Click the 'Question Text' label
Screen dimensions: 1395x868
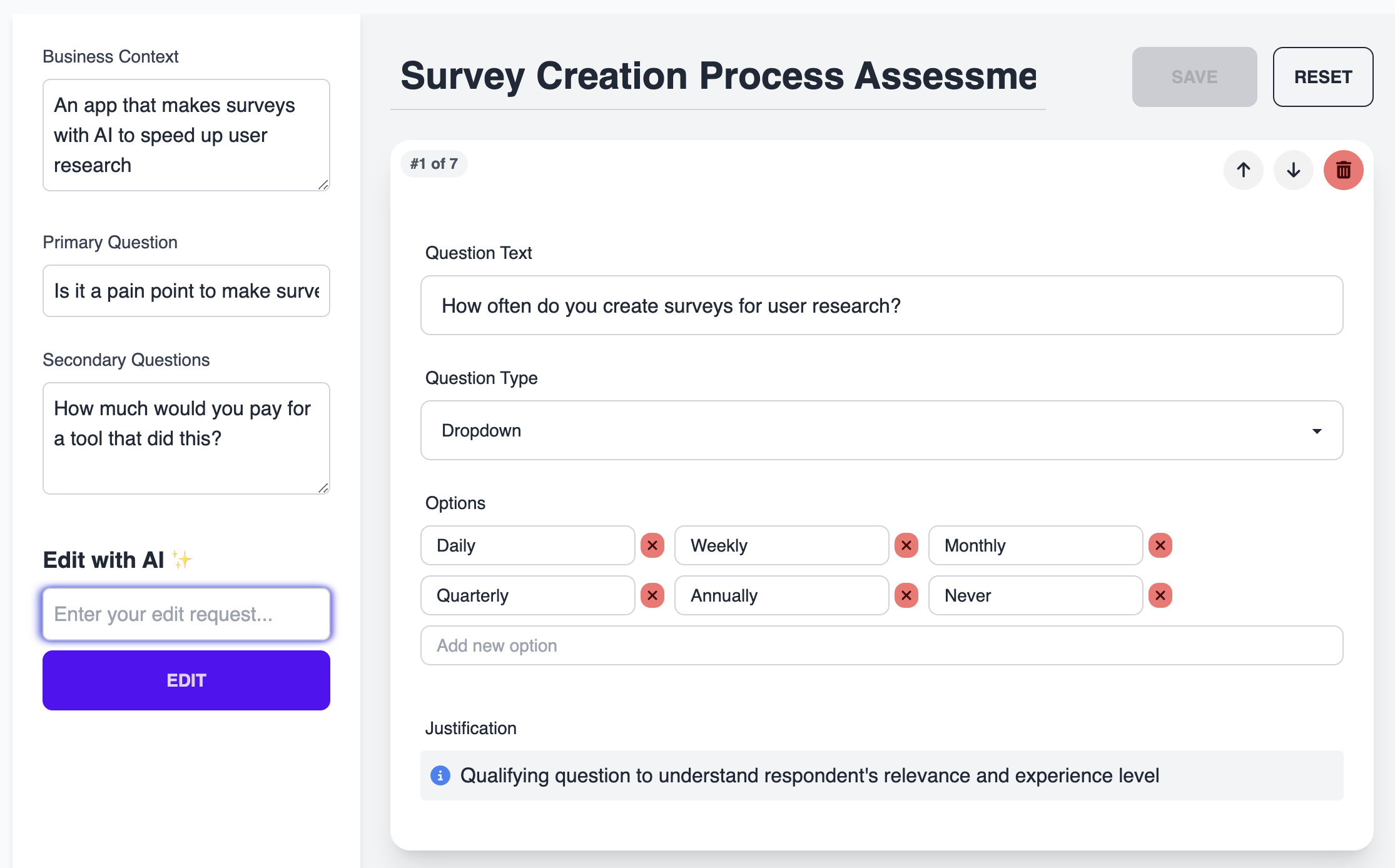(x=479, y=253)
